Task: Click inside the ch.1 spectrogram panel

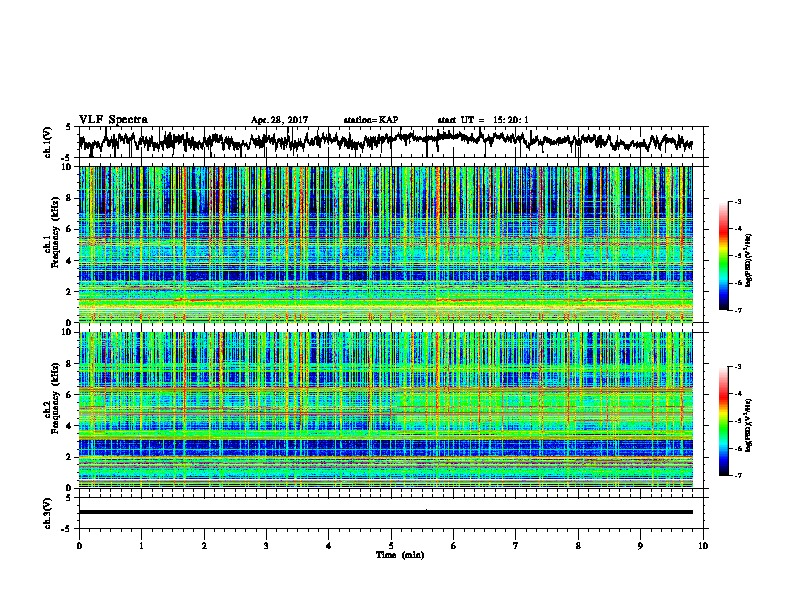Action: [385, 244]
